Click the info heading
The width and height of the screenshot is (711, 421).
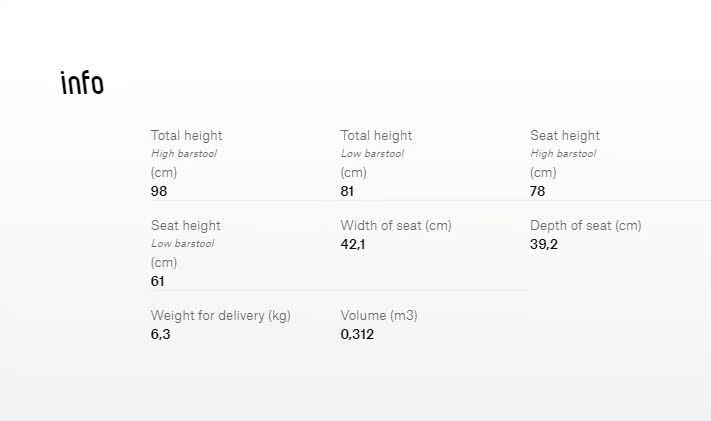point(82,83)
